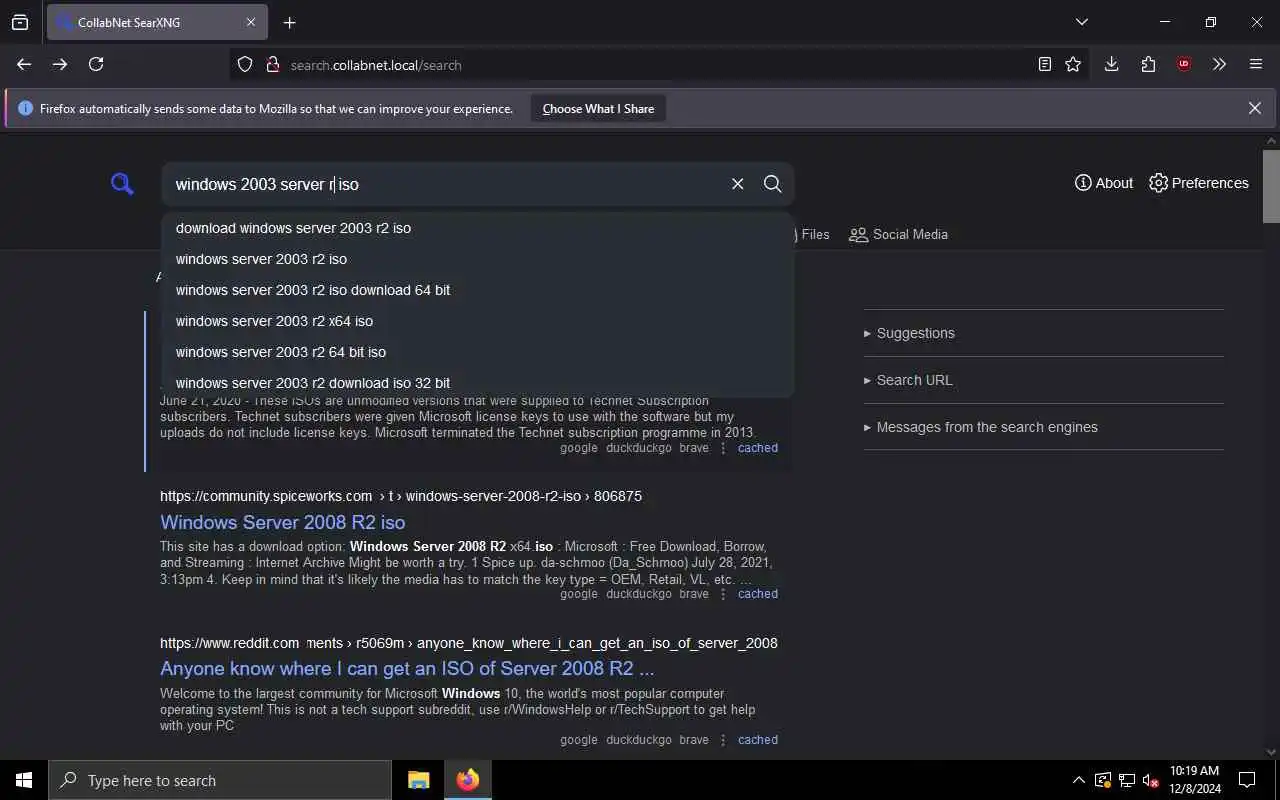Screen dimensions: 1280x800
Task: Click the Firefox taskbar icon
Action: pyautogui.click(x=467, y=780)
